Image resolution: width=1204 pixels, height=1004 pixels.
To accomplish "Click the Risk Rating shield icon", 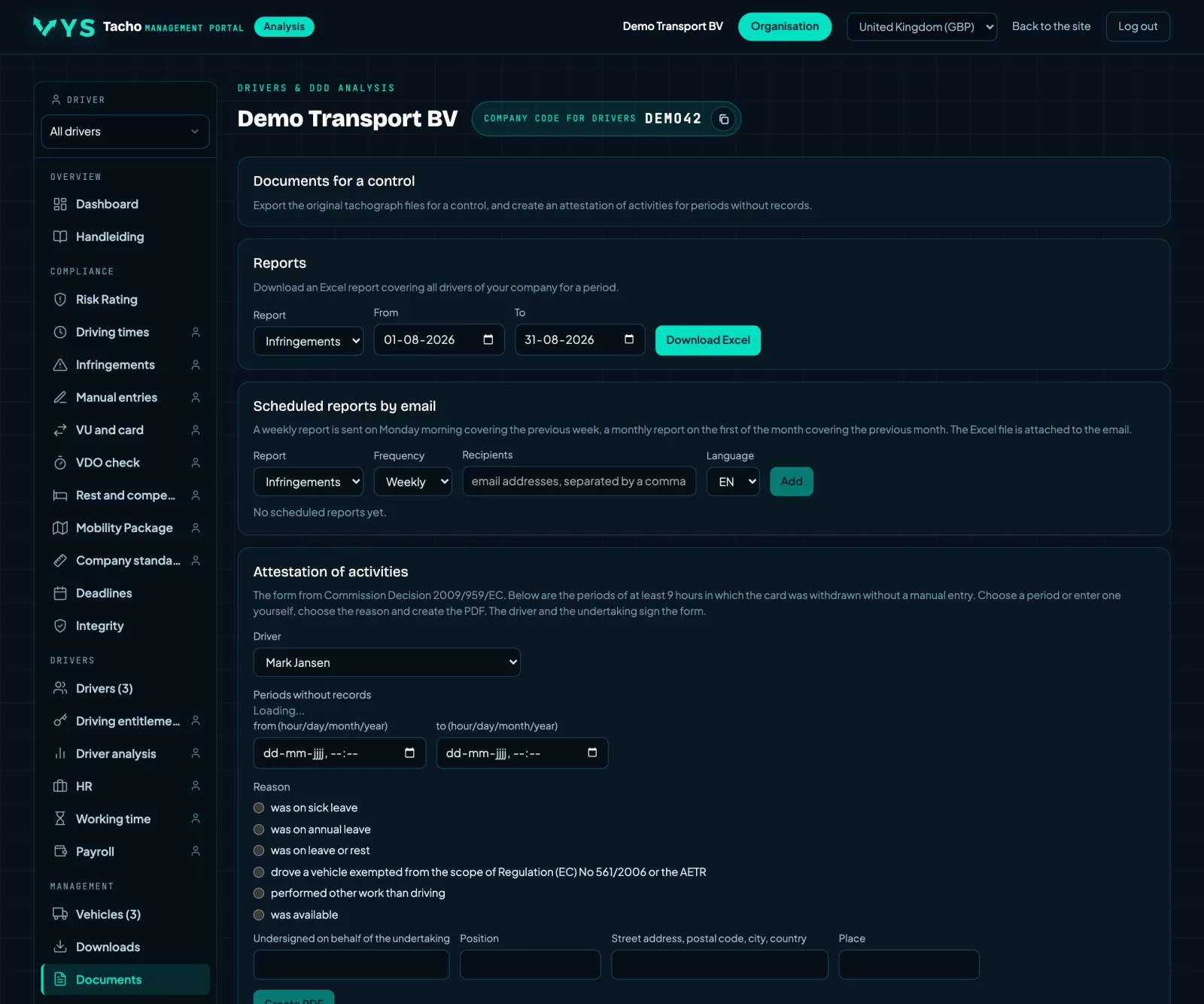I will pyautogui.click(x=60, y=300).
